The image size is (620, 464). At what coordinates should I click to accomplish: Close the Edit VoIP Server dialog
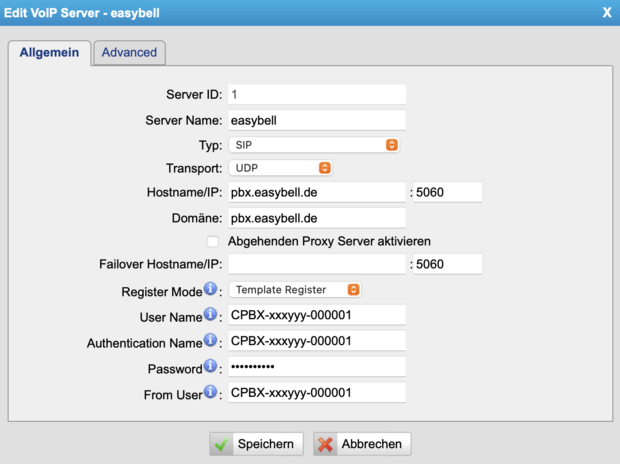(x=606, y=13)
